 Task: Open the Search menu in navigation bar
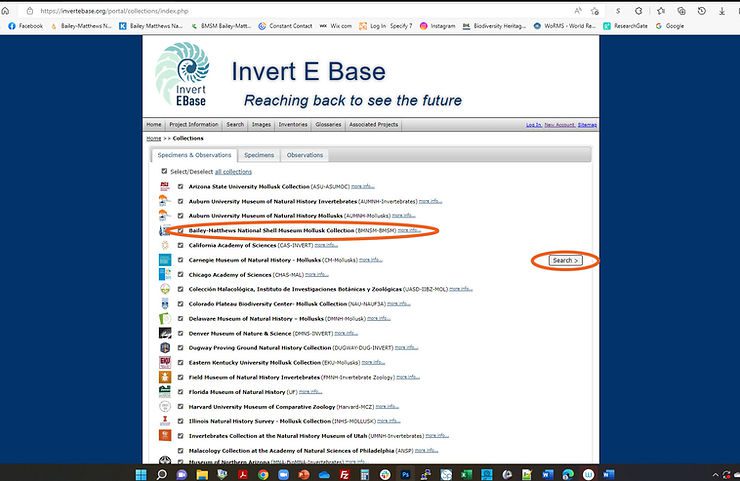click(x=235, y=125)
